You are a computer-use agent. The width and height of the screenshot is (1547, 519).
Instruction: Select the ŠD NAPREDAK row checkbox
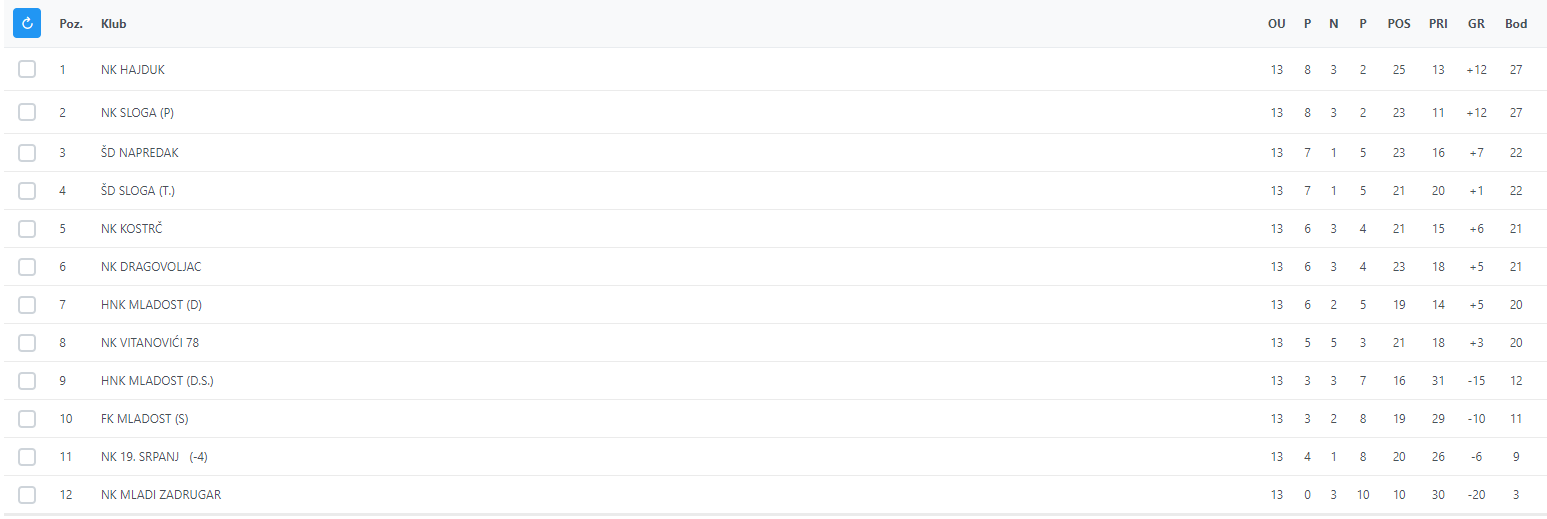click(27, 153)
